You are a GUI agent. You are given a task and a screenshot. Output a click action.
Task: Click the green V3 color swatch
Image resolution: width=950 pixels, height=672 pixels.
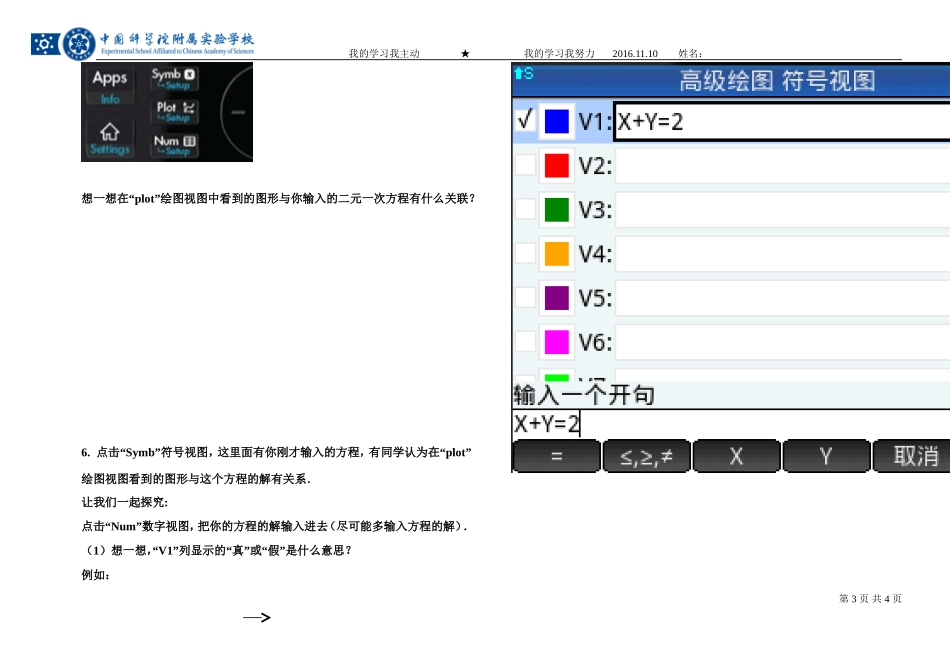[x=557, y=210]
